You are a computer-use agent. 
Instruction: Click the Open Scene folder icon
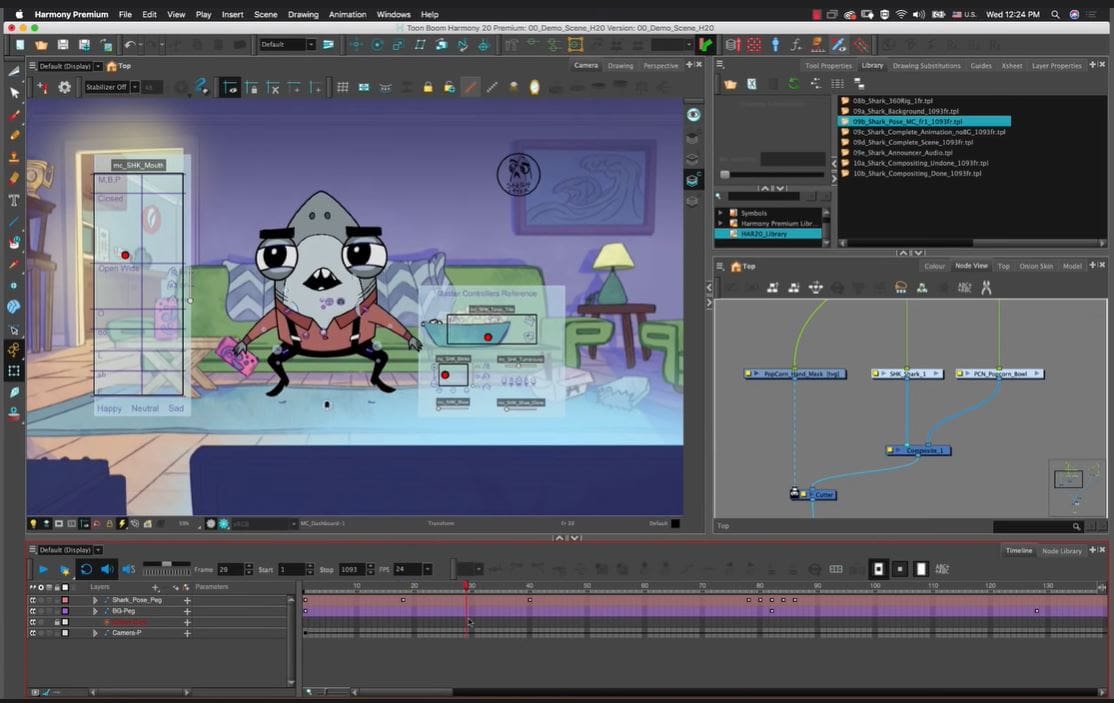pyautogui.click(x=41, y=45)
